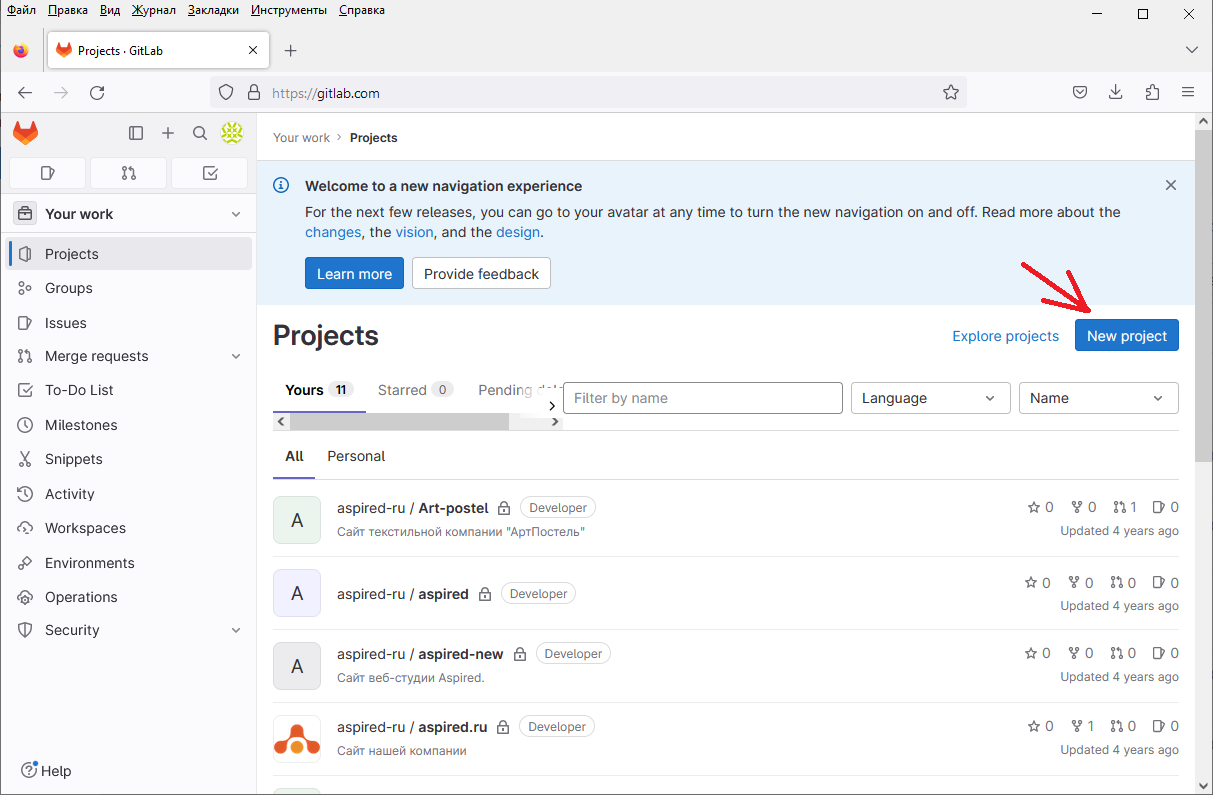Click the issues count of aspired-new project
1213x795 pixels.
[x=1165, y=654]
